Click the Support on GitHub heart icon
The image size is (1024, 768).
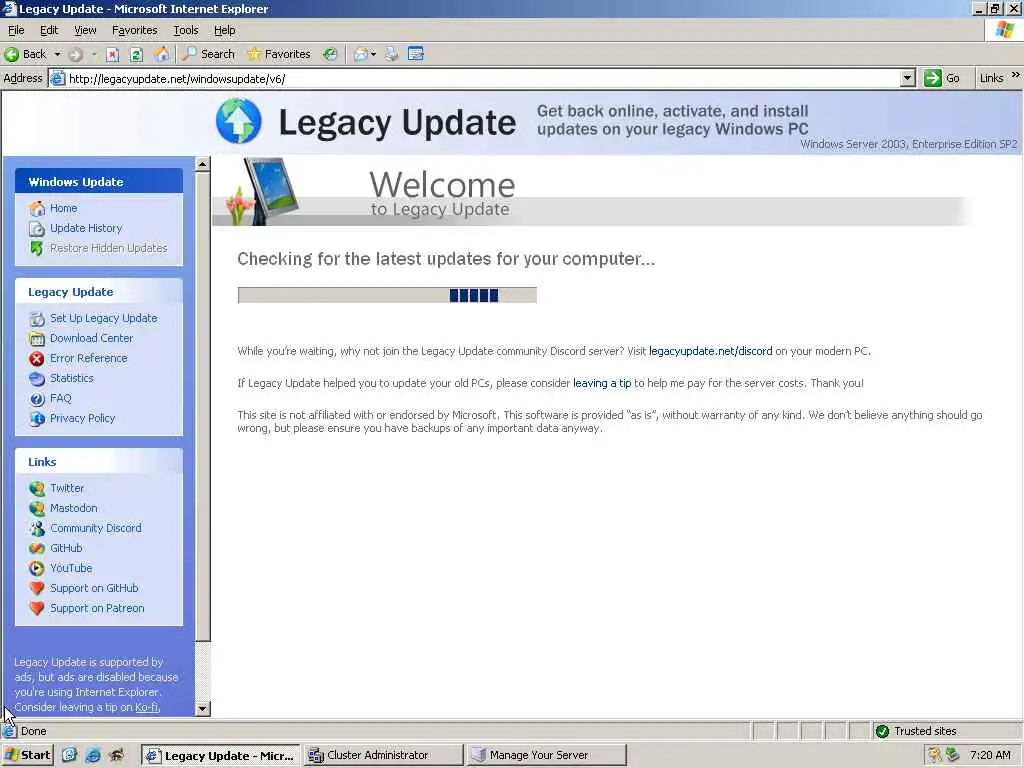click(x=37, y=588)
